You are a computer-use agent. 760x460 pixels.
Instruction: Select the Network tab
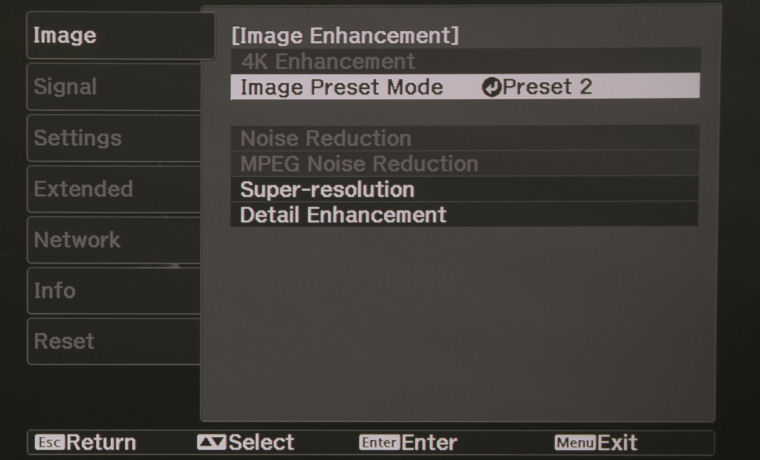[x=110, y=240]
